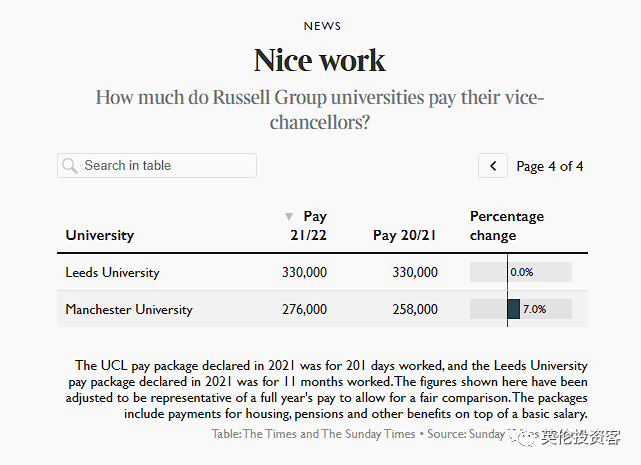Open the NEWS section label
This screenshot has width=641, height=465.
pos(321,26)
